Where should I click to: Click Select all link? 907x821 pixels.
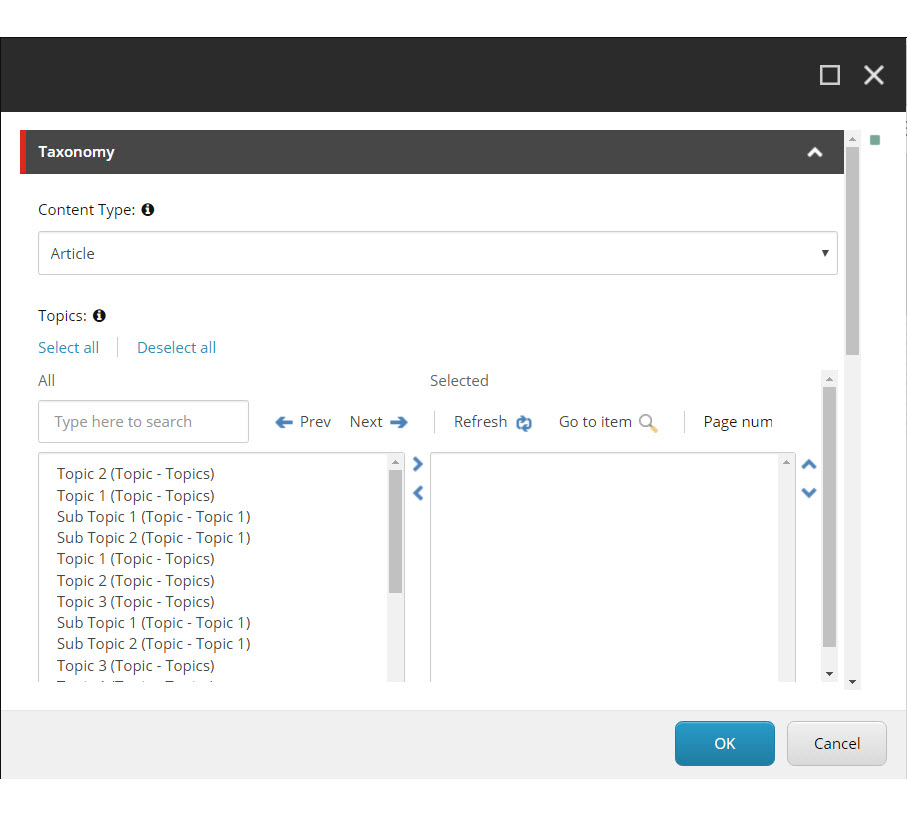tap(68, 348)
